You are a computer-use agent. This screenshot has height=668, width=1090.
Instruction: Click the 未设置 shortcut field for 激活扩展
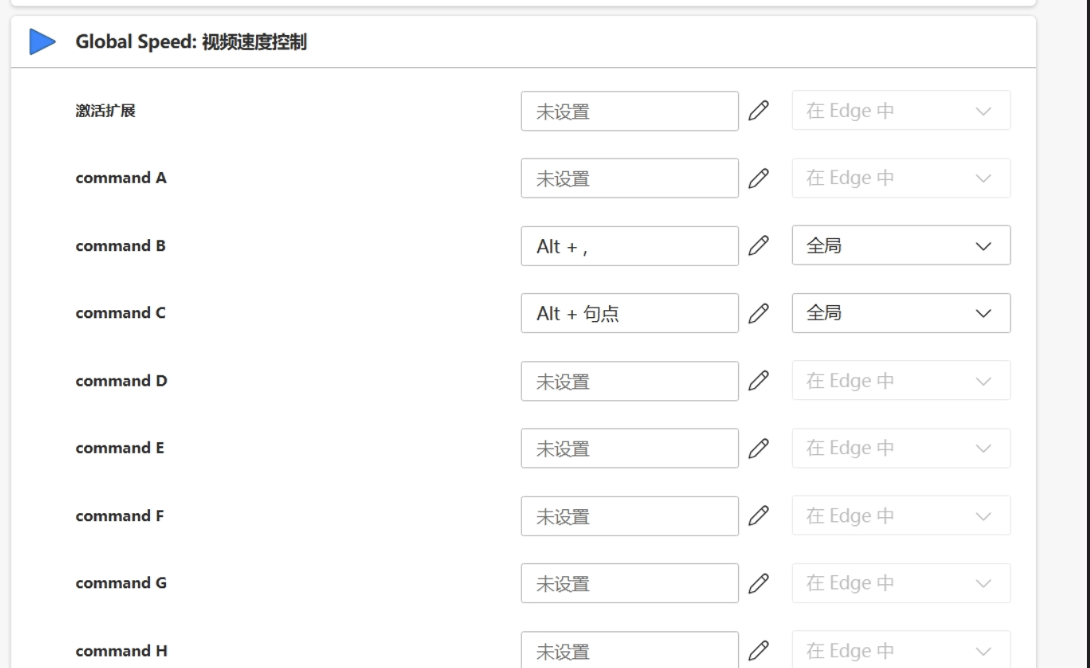630,111
